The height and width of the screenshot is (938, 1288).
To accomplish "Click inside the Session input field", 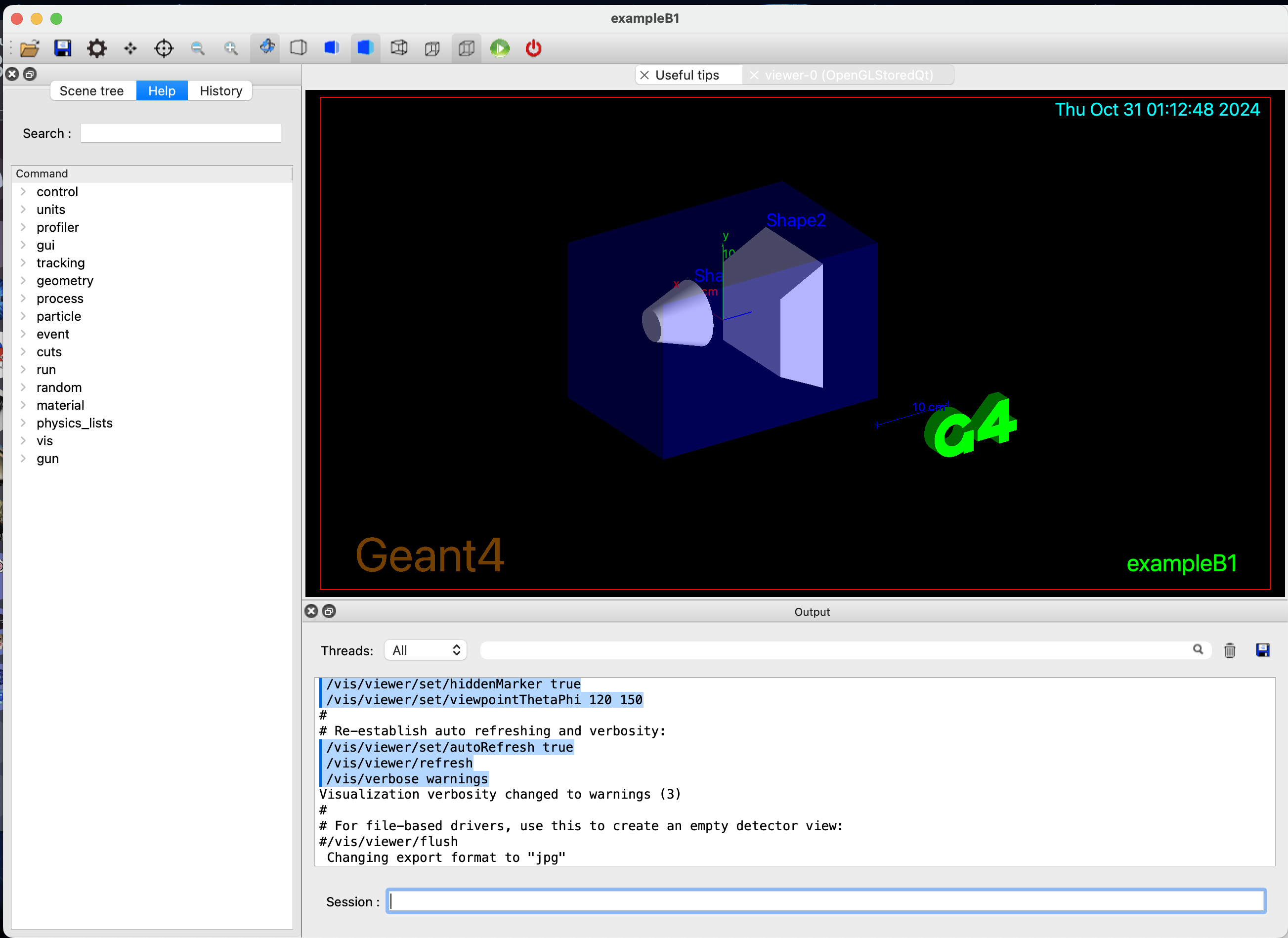I will tap(823, 901).
